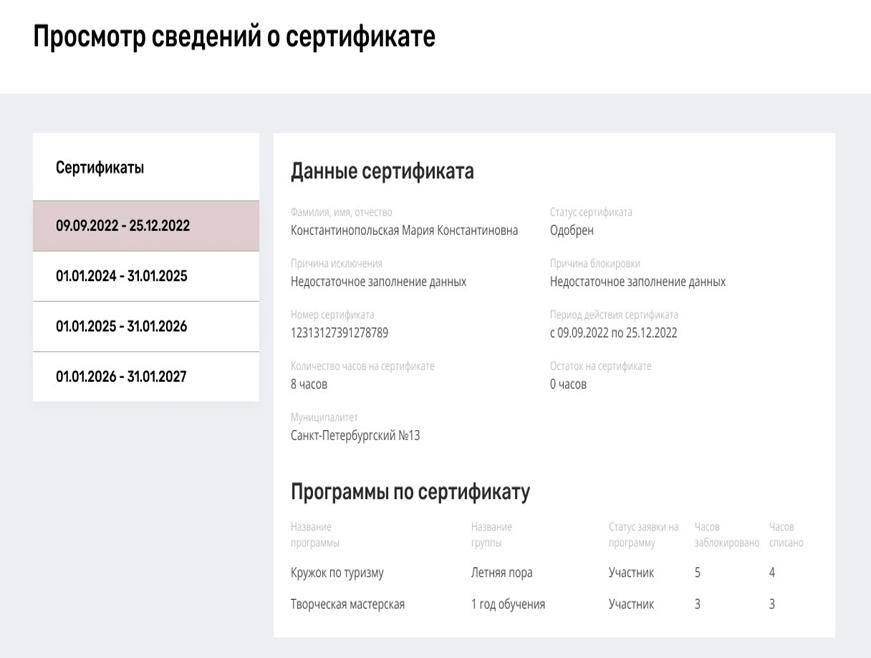Click the 1 год обучения group name
This screenshot has height=658, width=871.
[x=508, y=604]
